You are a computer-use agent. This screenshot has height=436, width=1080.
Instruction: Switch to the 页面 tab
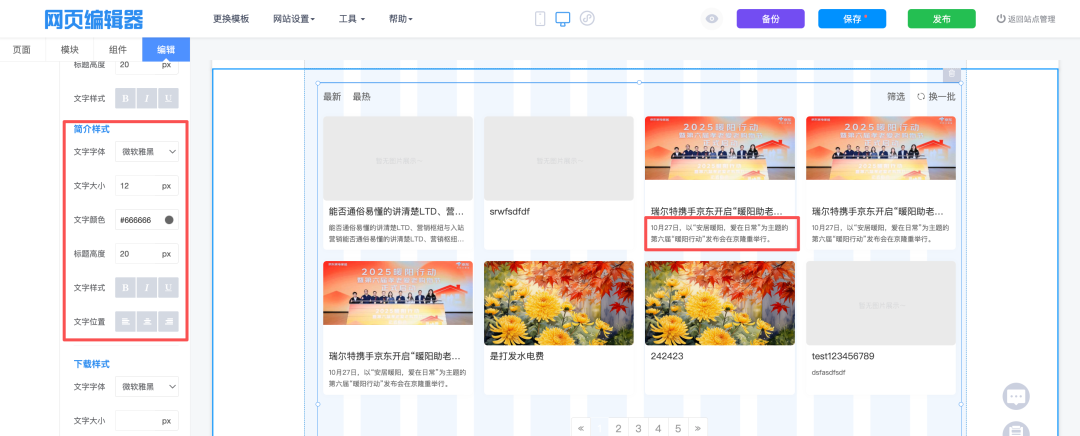(22, 50)
